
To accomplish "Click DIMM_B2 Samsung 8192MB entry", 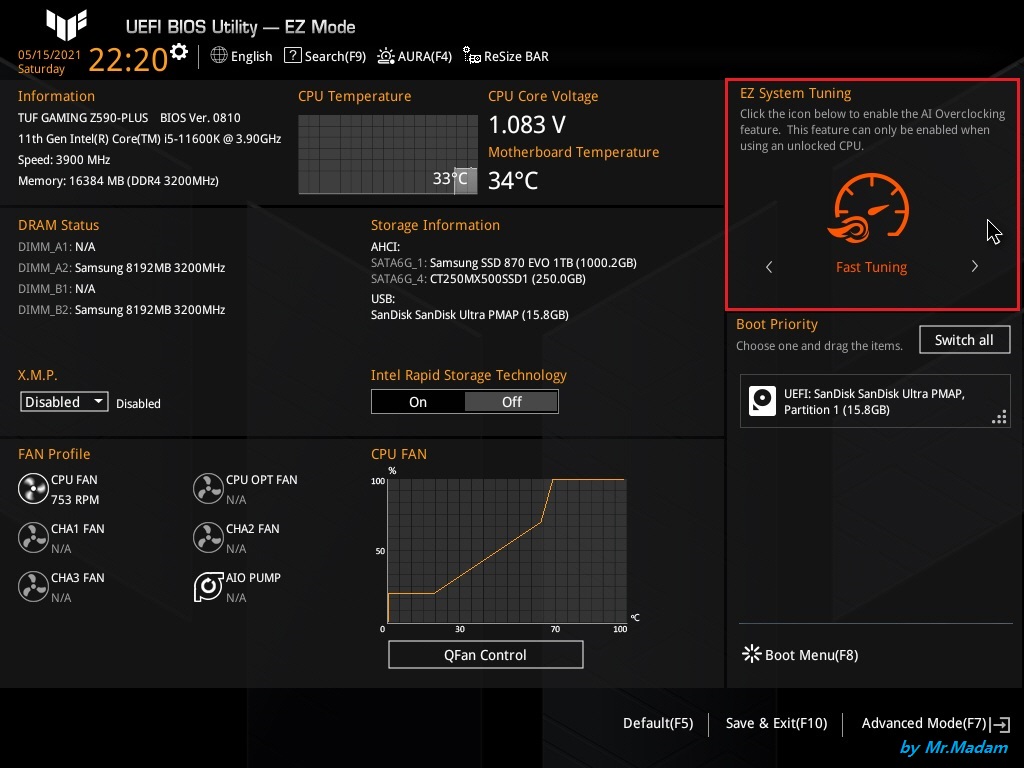I will [x=121, y=310].
